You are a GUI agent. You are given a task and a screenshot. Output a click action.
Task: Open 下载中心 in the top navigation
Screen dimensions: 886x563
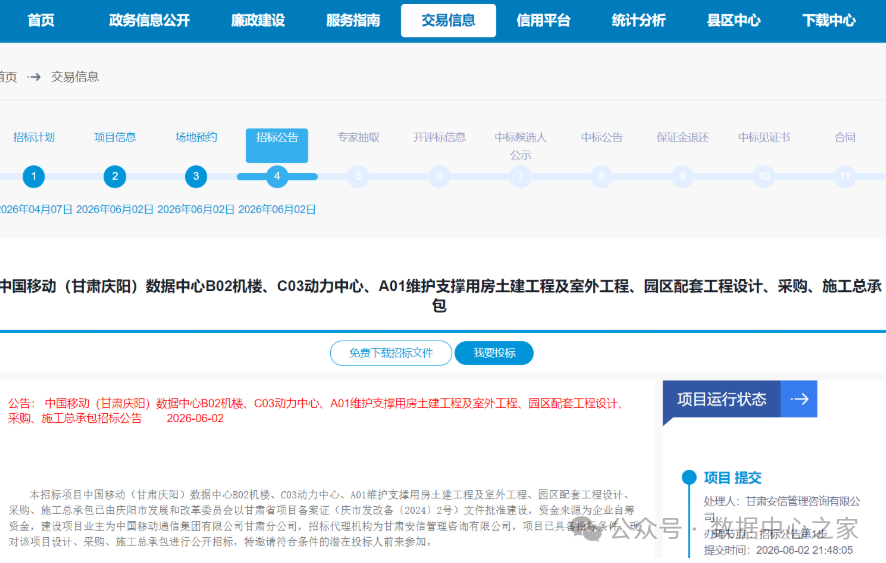(829, 20)
